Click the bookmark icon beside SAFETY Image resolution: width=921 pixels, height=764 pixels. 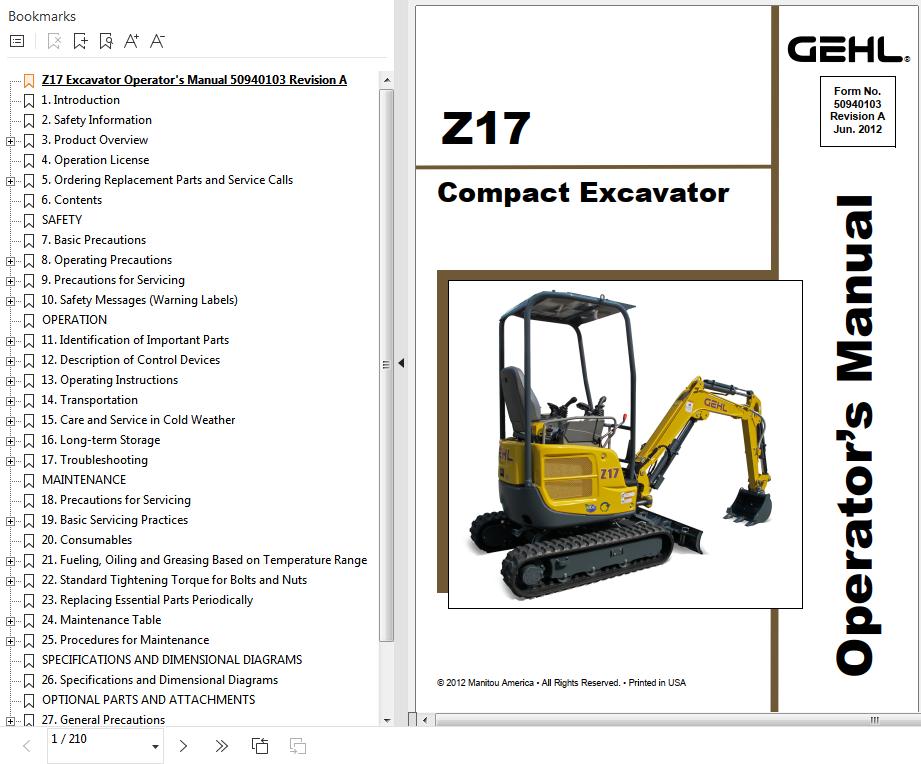coord(29,221)
